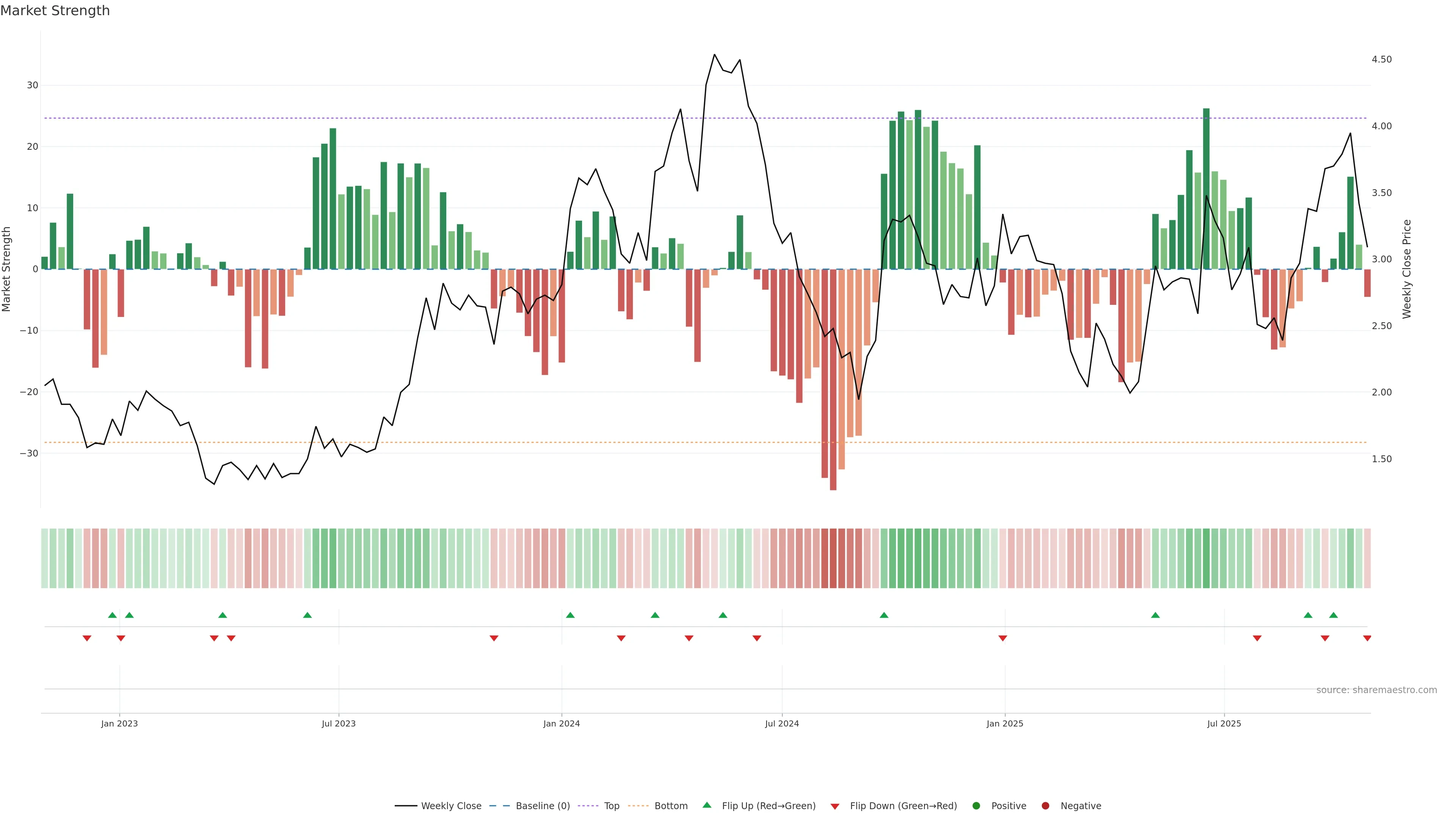Select the flip-down triangle at Jan 2025
This screenshot has width=1456, height=819.
(x=1003, y=638)
